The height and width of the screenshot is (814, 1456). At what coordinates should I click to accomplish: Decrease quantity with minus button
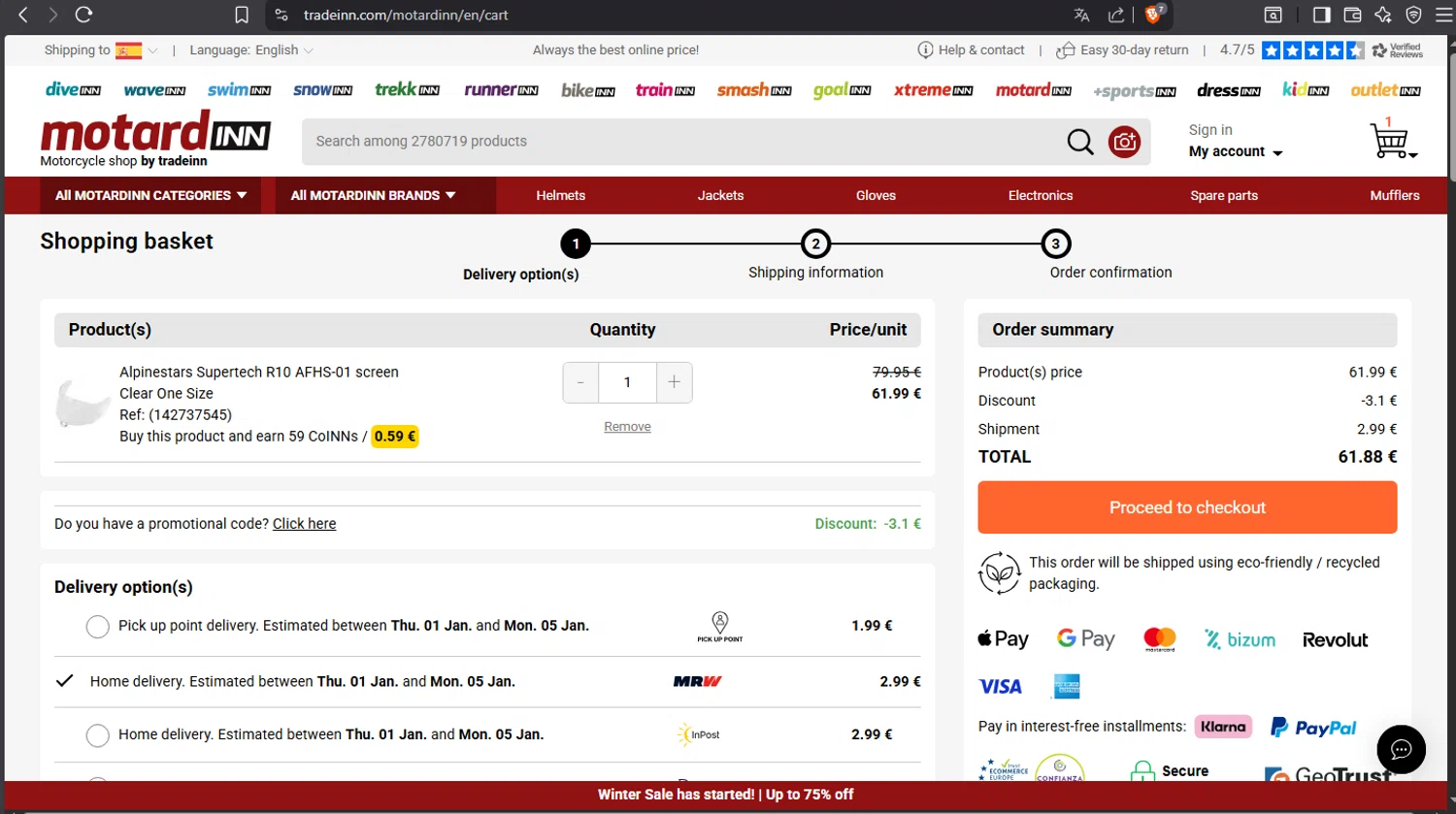(x=580, y=382)
